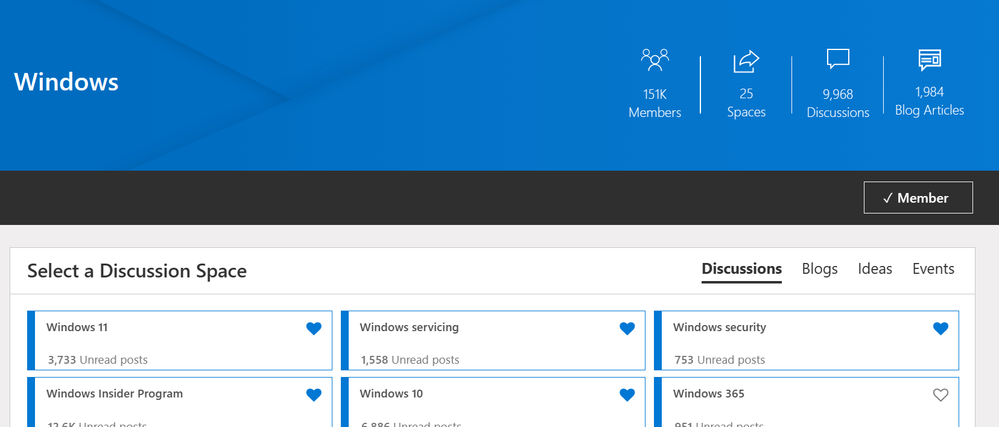Click 753 Unread posts text

coord(720,360)
